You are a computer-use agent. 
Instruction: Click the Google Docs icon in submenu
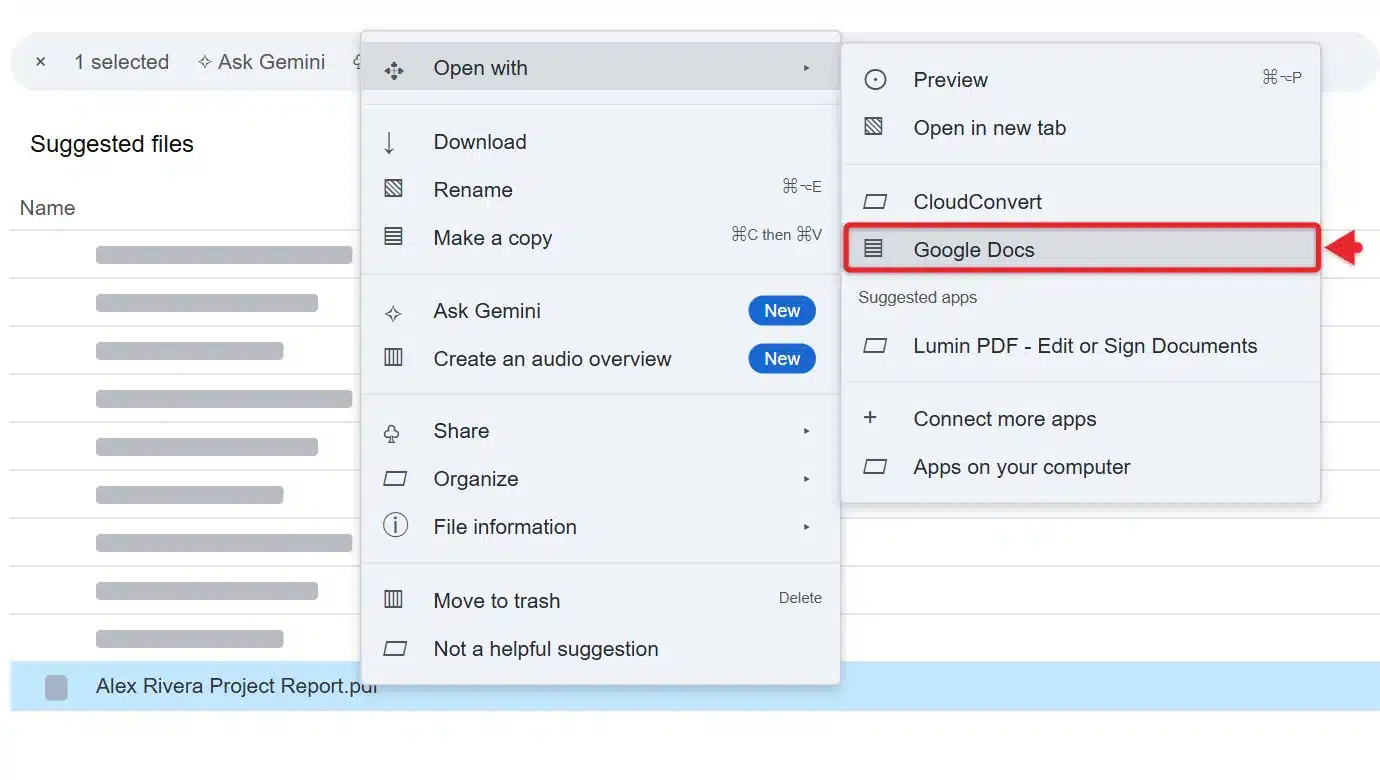click(873, 248)
